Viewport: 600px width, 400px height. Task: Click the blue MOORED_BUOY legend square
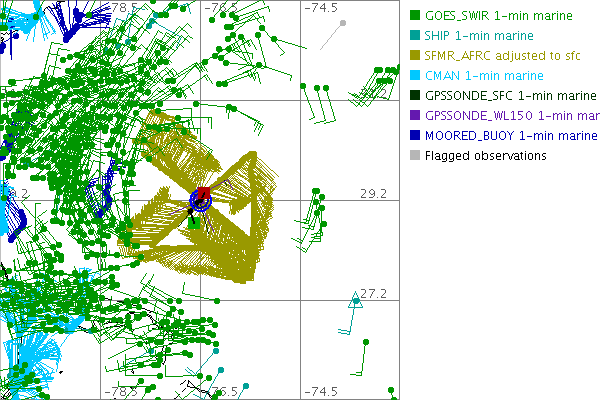[415, 135]
